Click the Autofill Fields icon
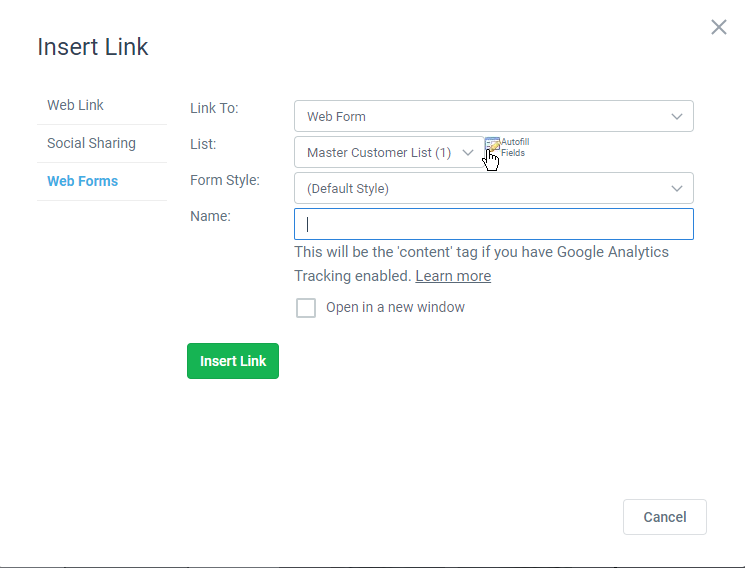Viewport: 745px width, 568px height. pyautogui.click(x=492, y=146)
